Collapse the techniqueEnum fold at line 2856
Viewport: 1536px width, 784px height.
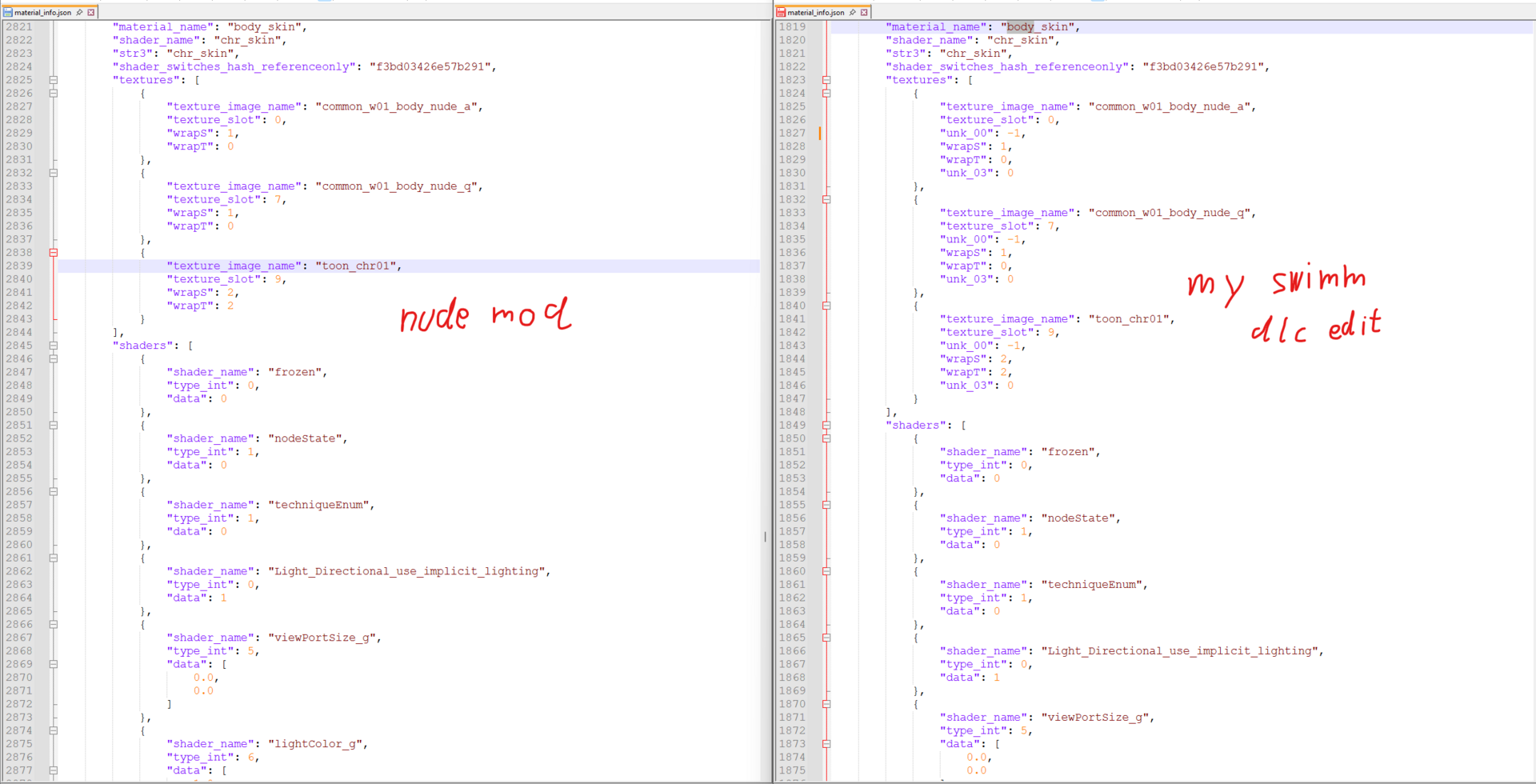point(54,492)
